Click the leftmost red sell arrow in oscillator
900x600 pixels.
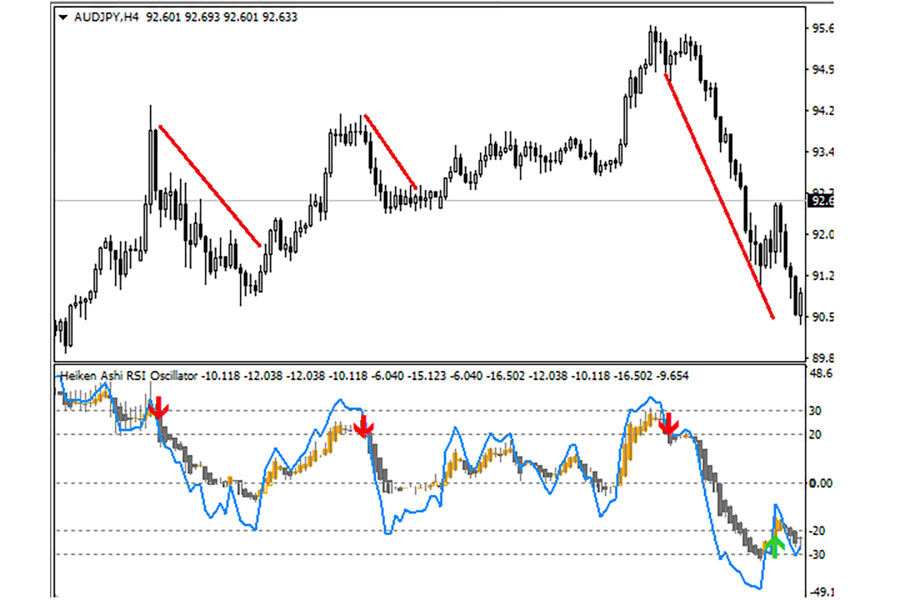159,408
